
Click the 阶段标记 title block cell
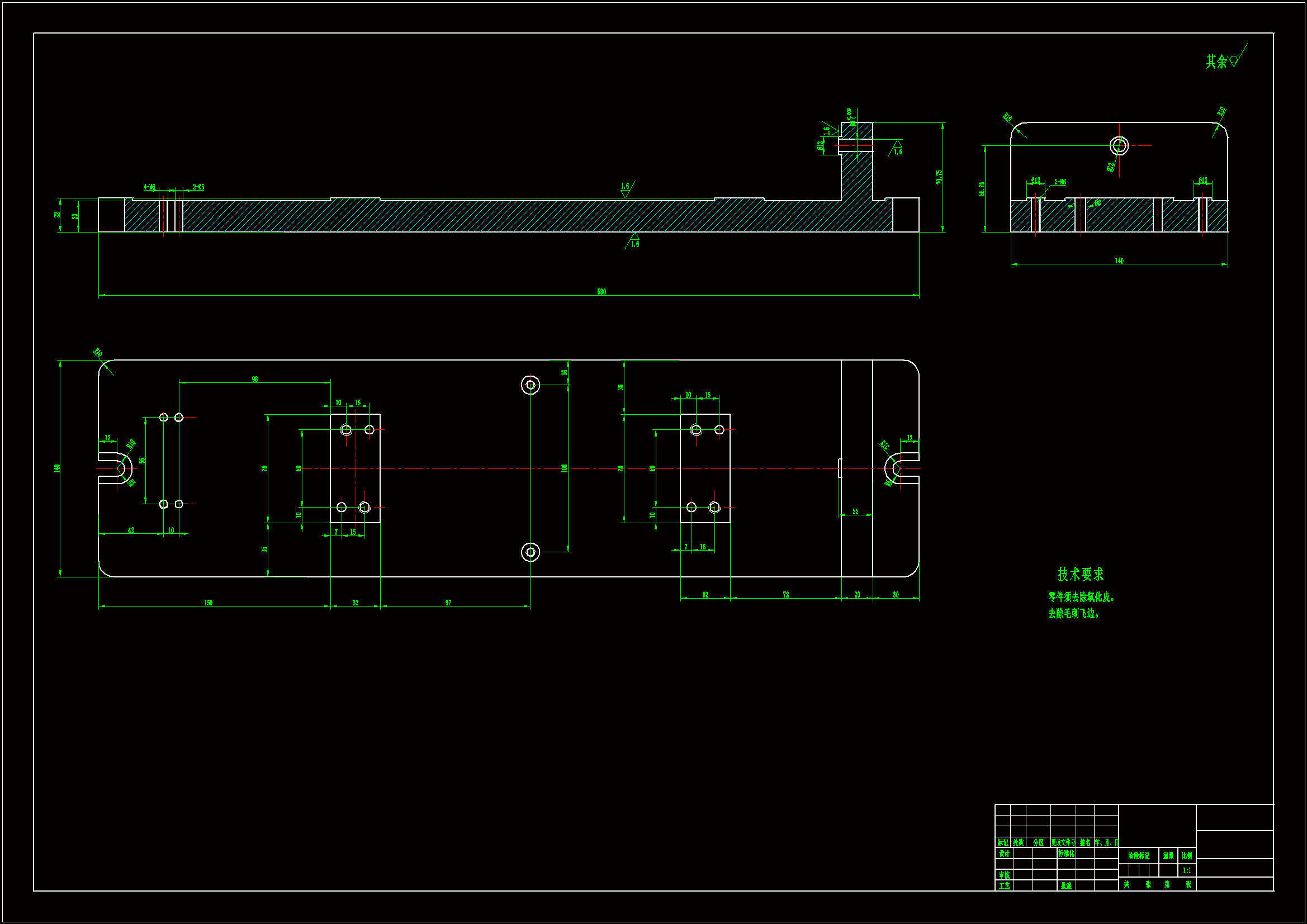(1139, 856)
